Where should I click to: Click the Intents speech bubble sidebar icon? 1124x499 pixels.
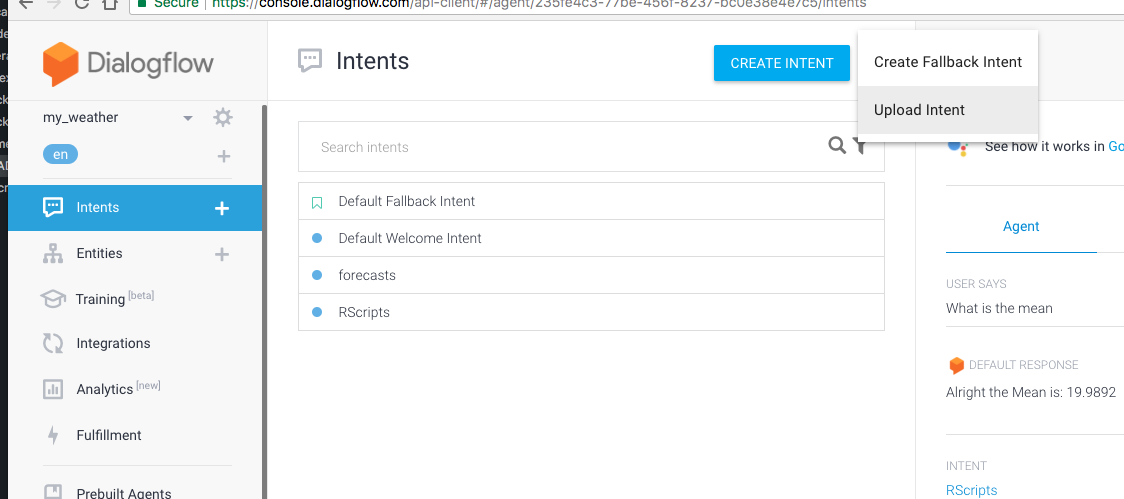pyautogui.click(x=53, y=208)
